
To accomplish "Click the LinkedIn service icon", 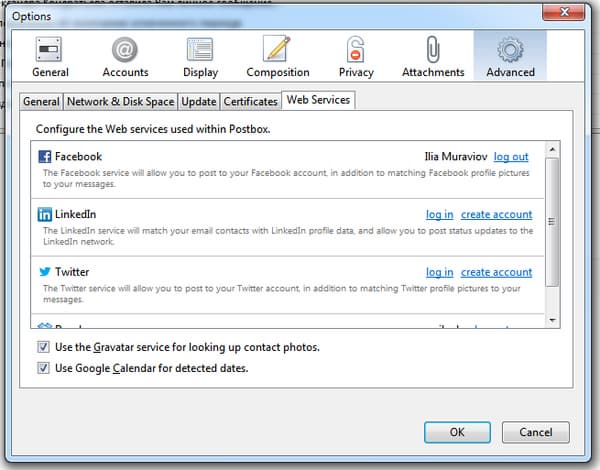I will coord(44,214).
